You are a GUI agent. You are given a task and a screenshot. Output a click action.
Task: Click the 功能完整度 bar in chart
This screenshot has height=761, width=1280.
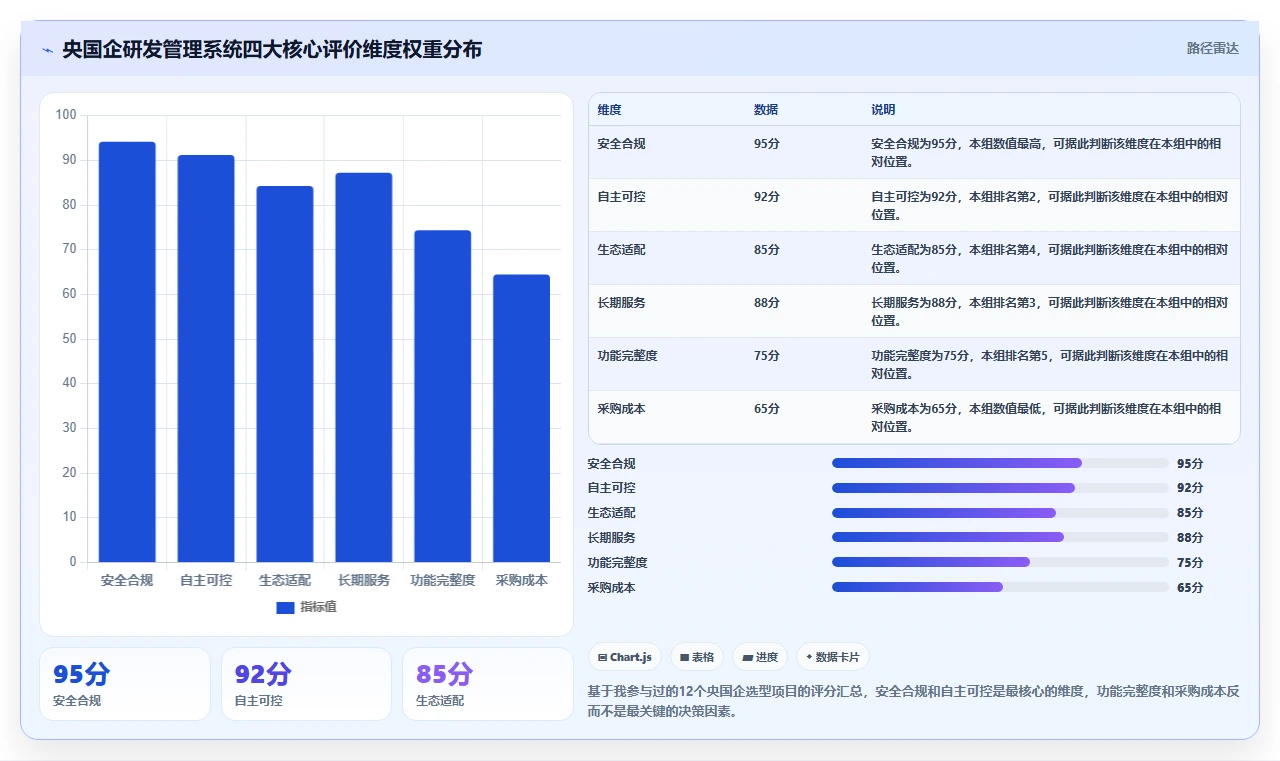point(443,396)
